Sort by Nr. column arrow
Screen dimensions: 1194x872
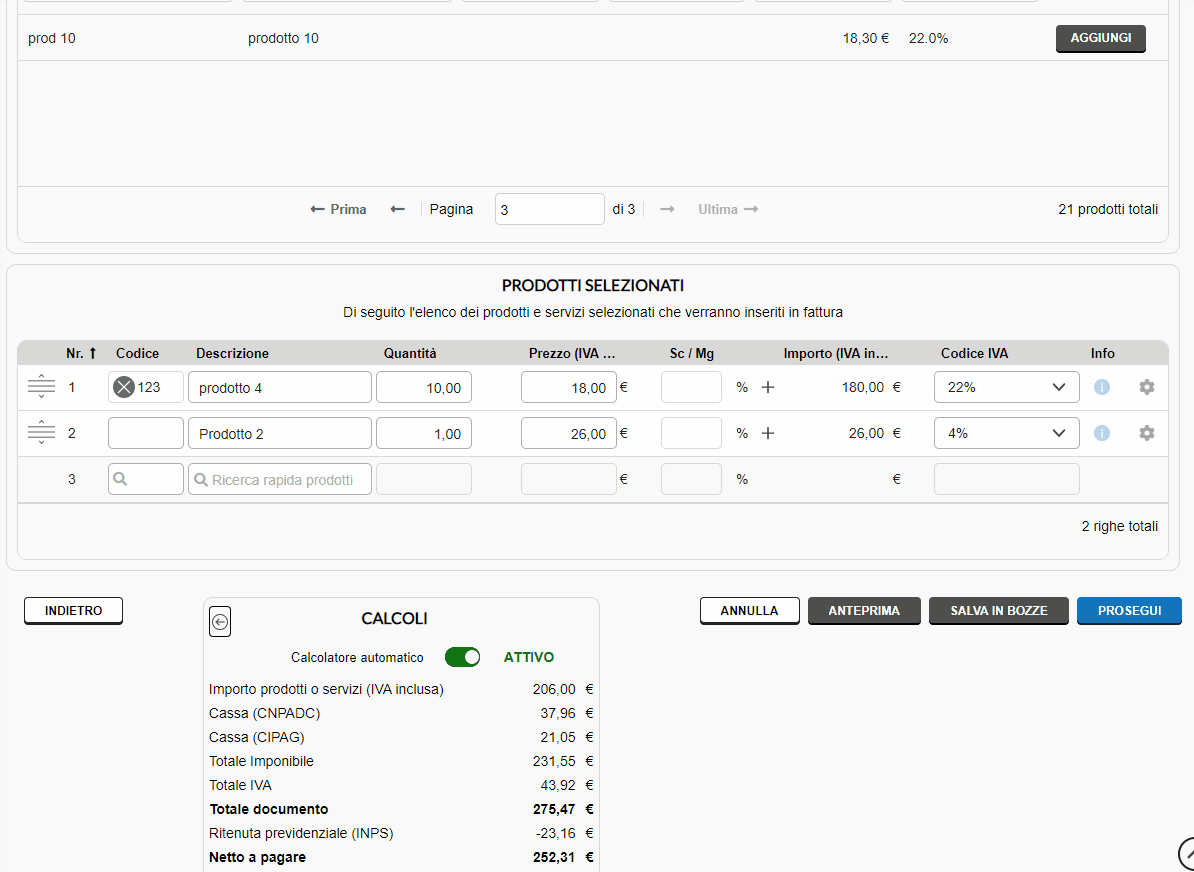(93, 353)
